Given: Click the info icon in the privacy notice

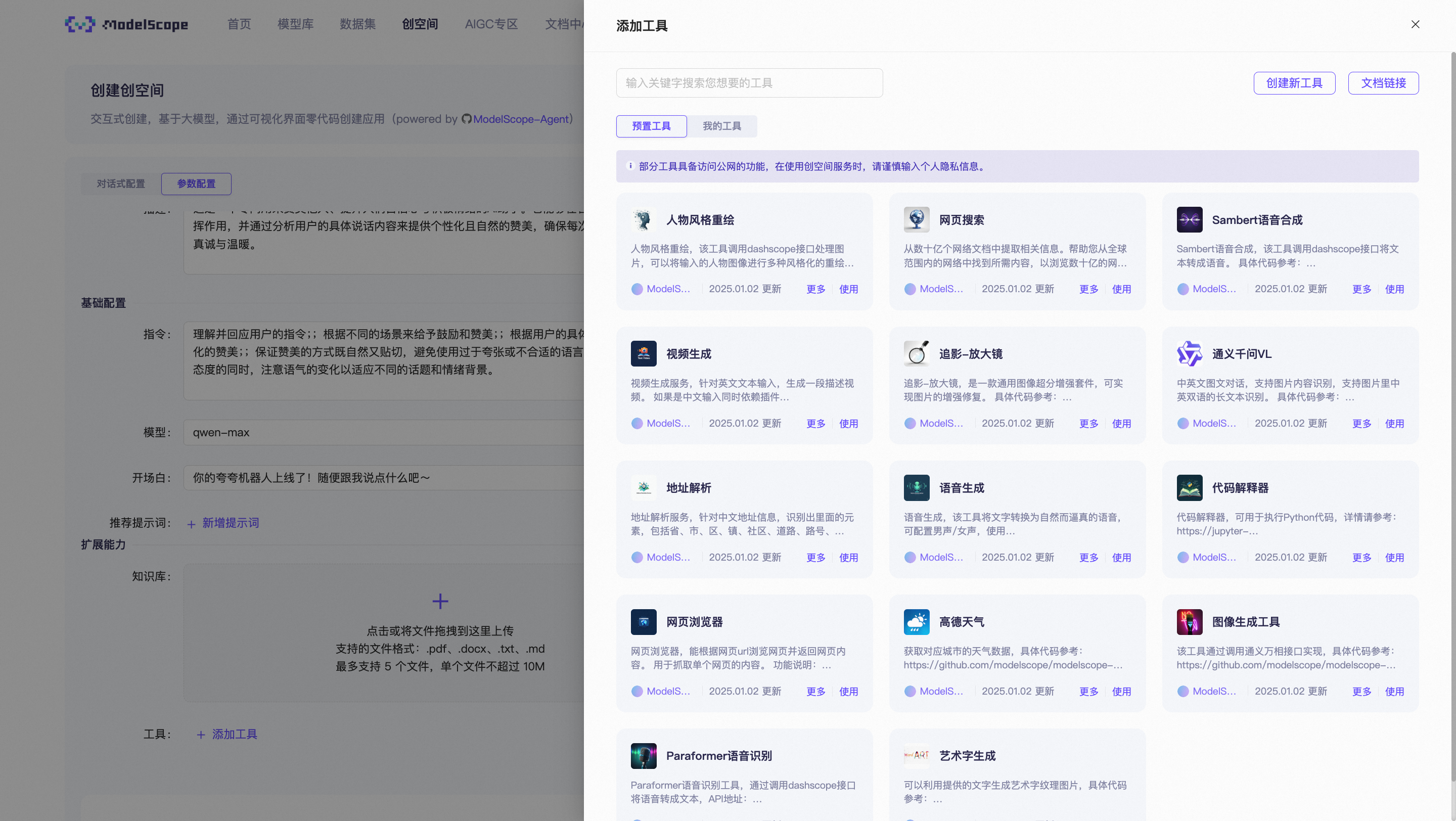Looking at the screenshot, I should (630, 165).
